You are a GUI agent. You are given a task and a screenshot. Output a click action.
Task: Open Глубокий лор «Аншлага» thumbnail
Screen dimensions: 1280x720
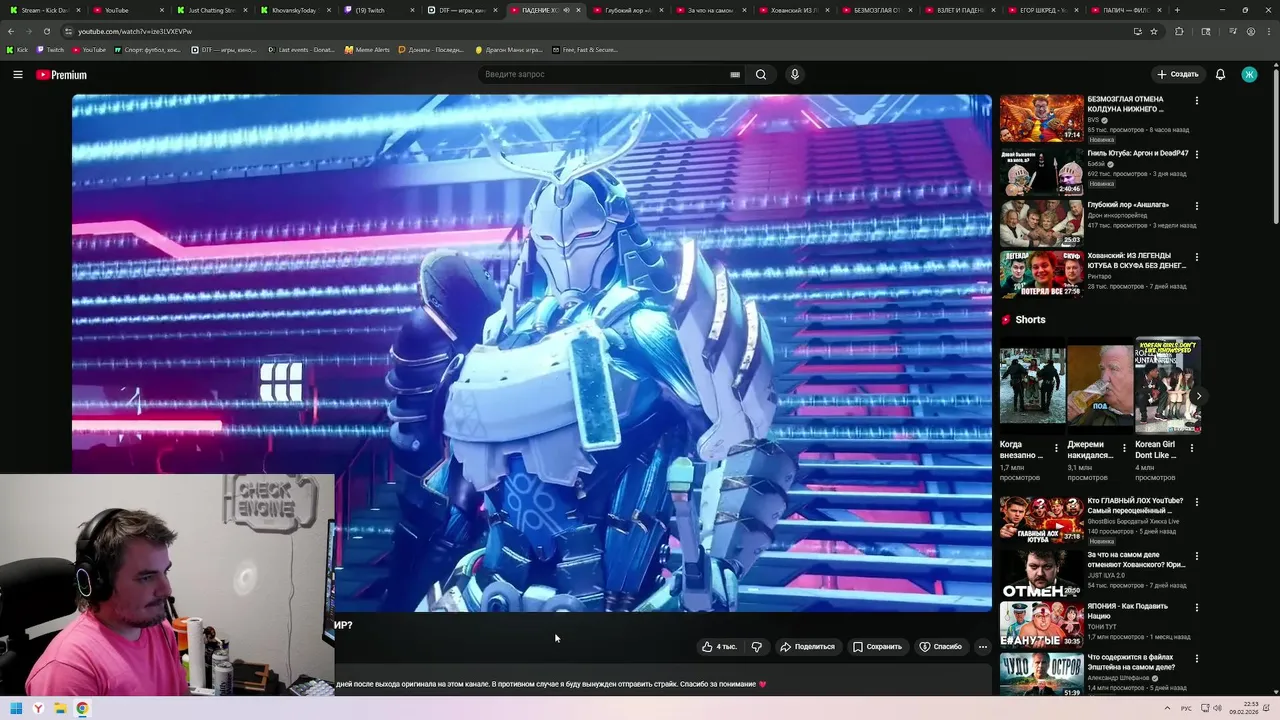tap(1041, 222)
